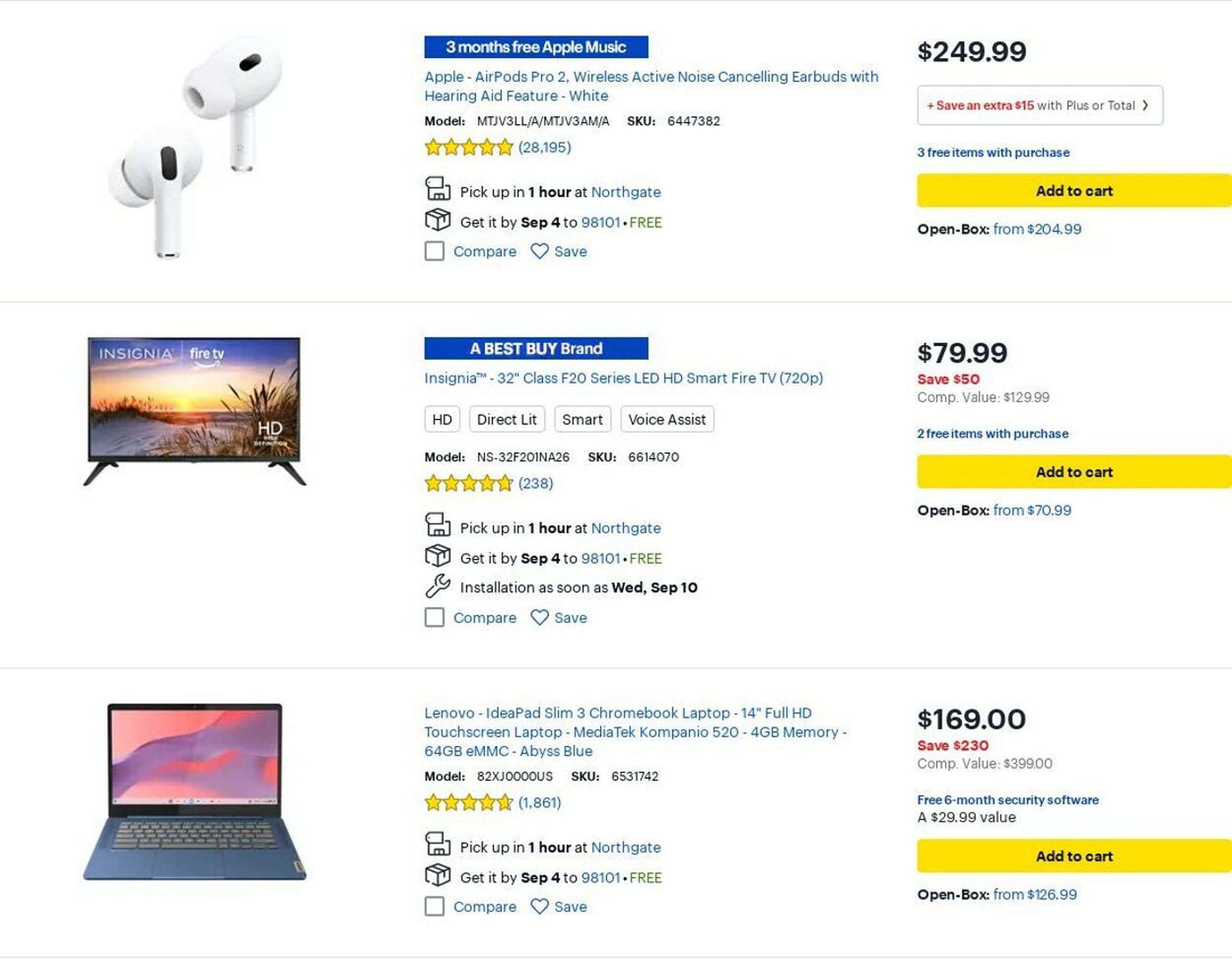Open 3 free items with purchase details

tap(993, 152)
